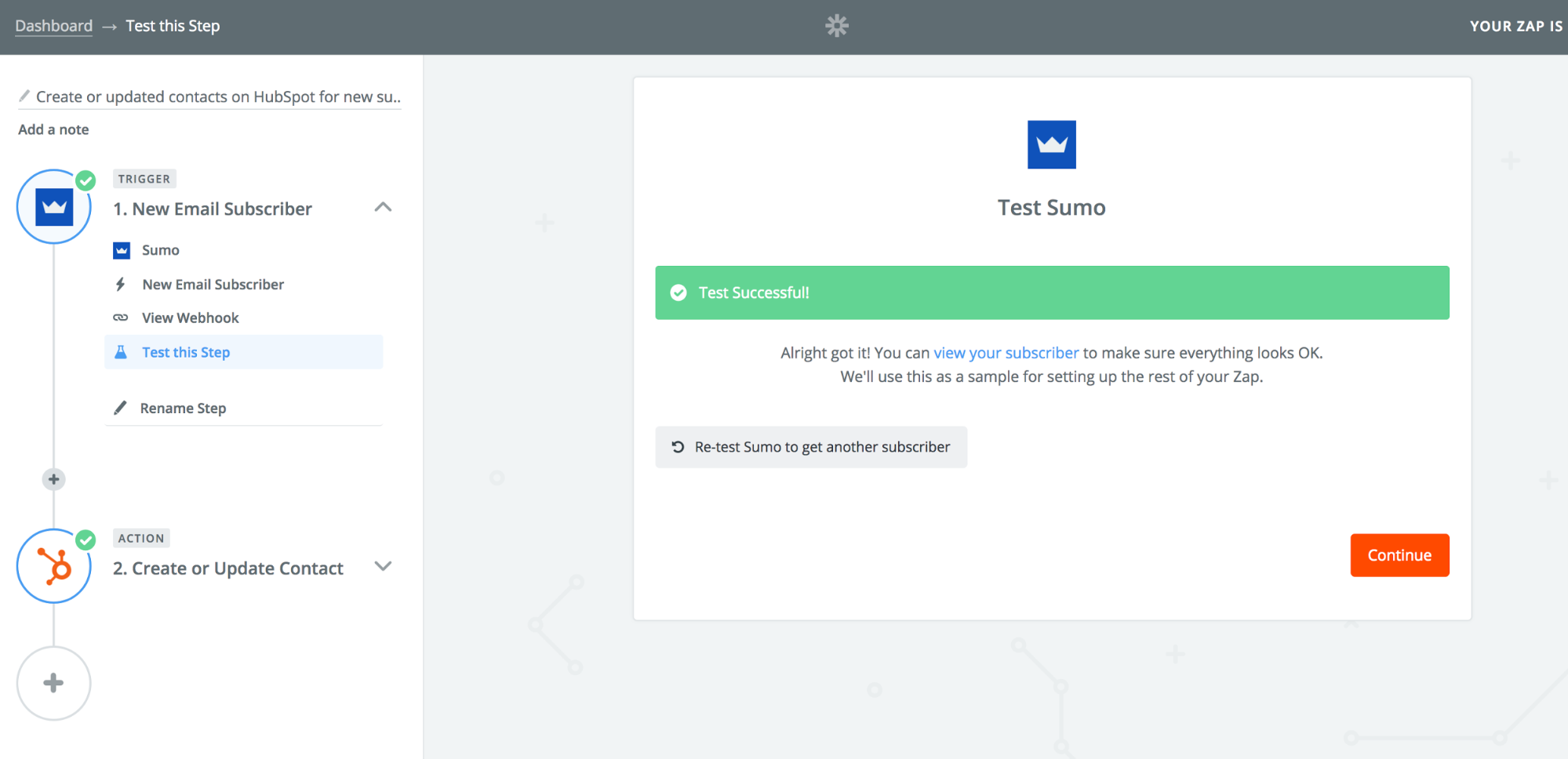Click the lightning bolt icon for New Email Subscriber
This screenshot has width=1568, height=759.
pos(120,284)
